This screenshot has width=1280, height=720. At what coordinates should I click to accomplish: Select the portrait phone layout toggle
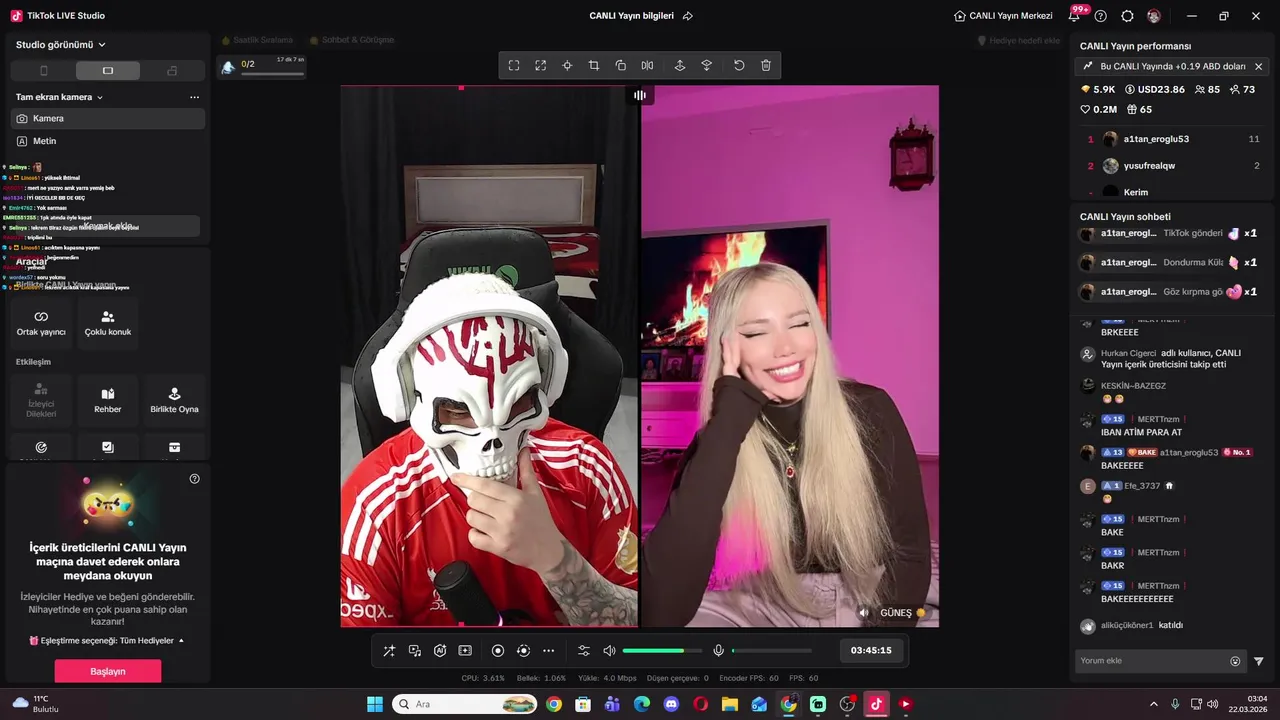tap(43, 71)
